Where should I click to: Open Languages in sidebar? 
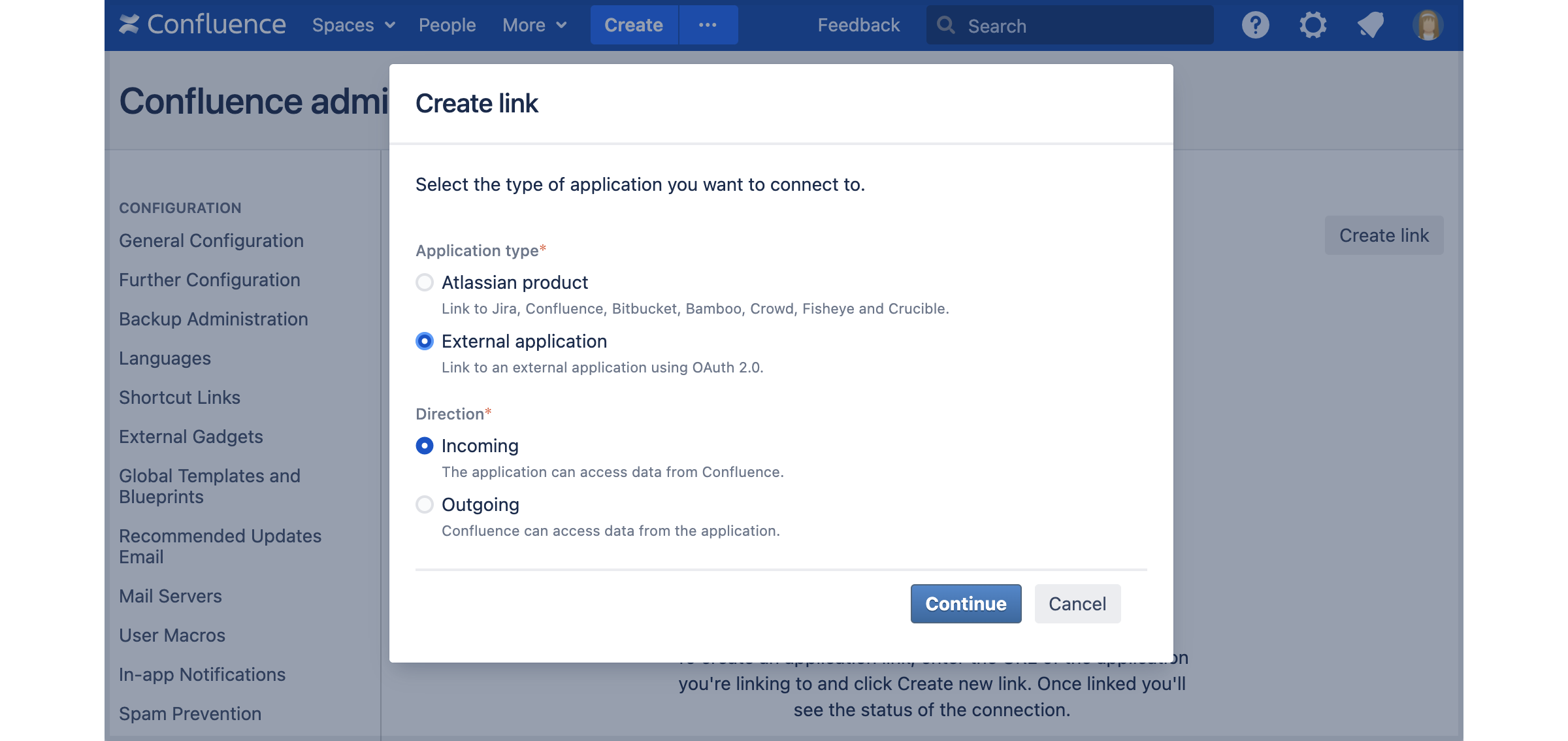coord(165,358)
